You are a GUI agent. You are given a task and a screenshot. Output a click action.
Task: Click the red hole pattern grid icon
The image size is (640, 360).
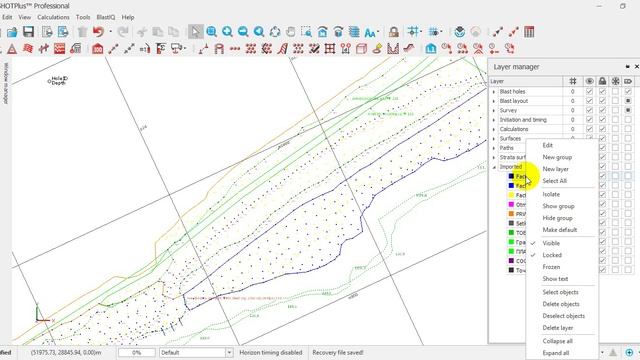point(251,49)
